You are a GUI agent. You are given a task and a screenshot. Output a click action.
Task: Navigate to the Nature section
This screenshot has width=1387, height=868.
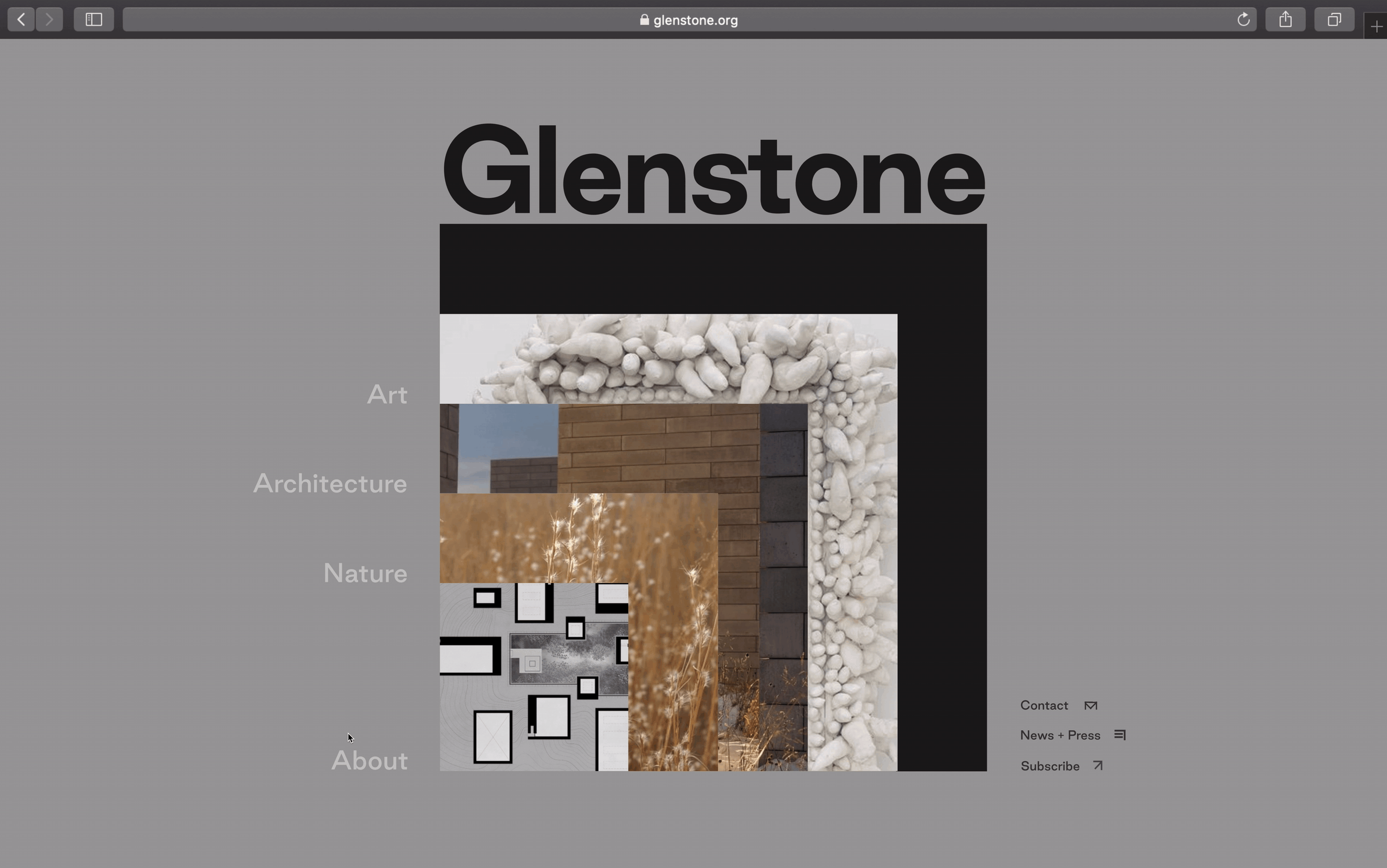(365, 573)
